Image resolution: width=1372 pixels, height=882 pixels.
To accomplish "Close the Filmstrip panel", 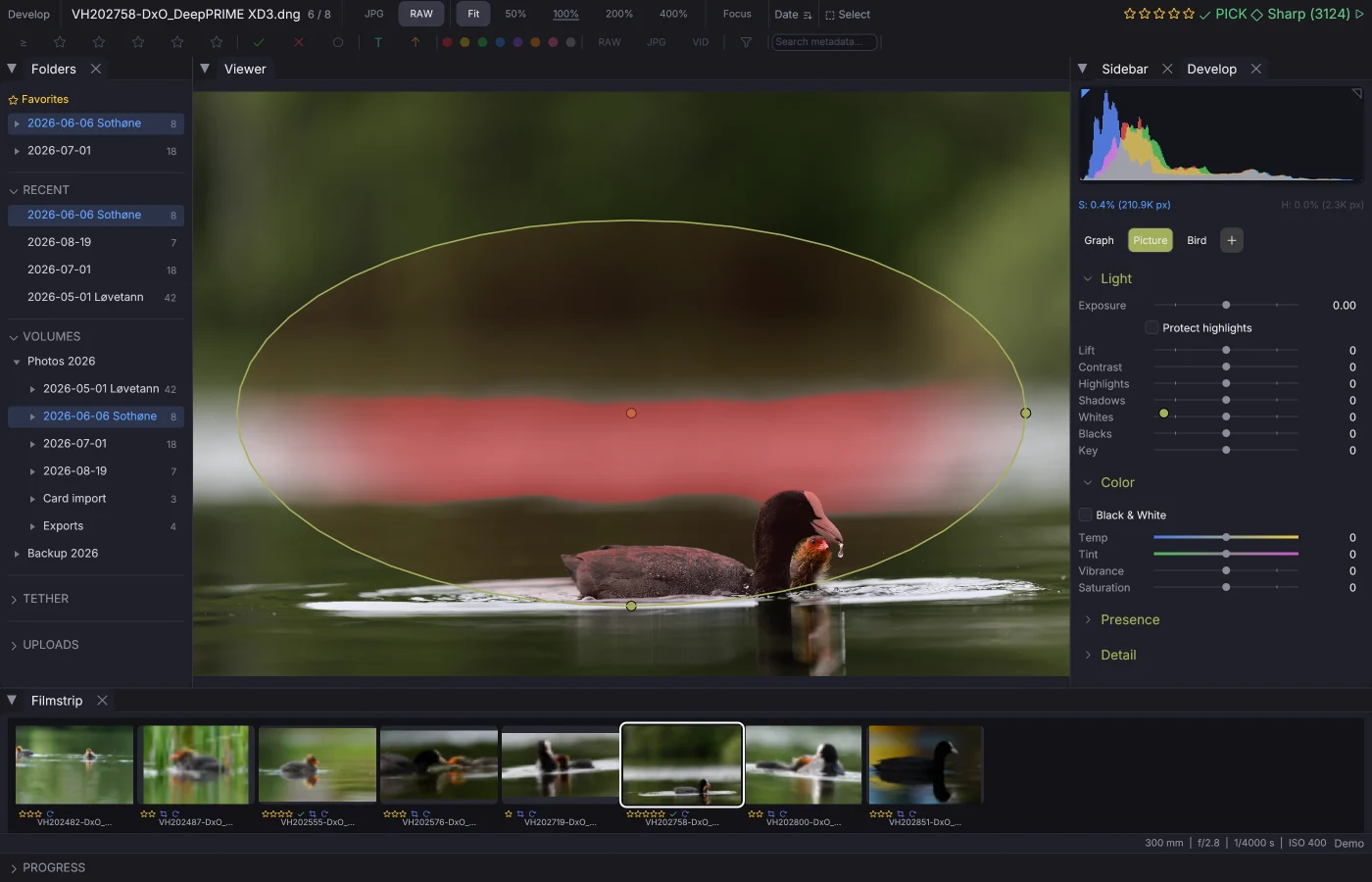I will coord(102,701).
